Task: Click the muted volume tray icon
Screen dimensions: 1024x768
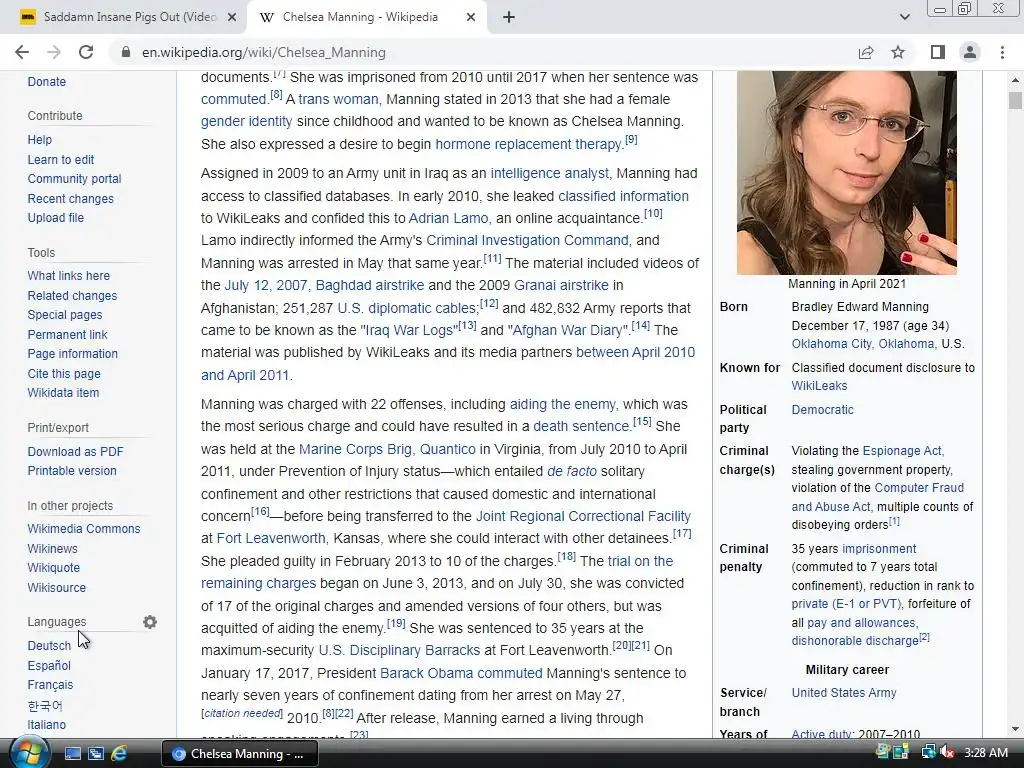Action: click(947, 753)
